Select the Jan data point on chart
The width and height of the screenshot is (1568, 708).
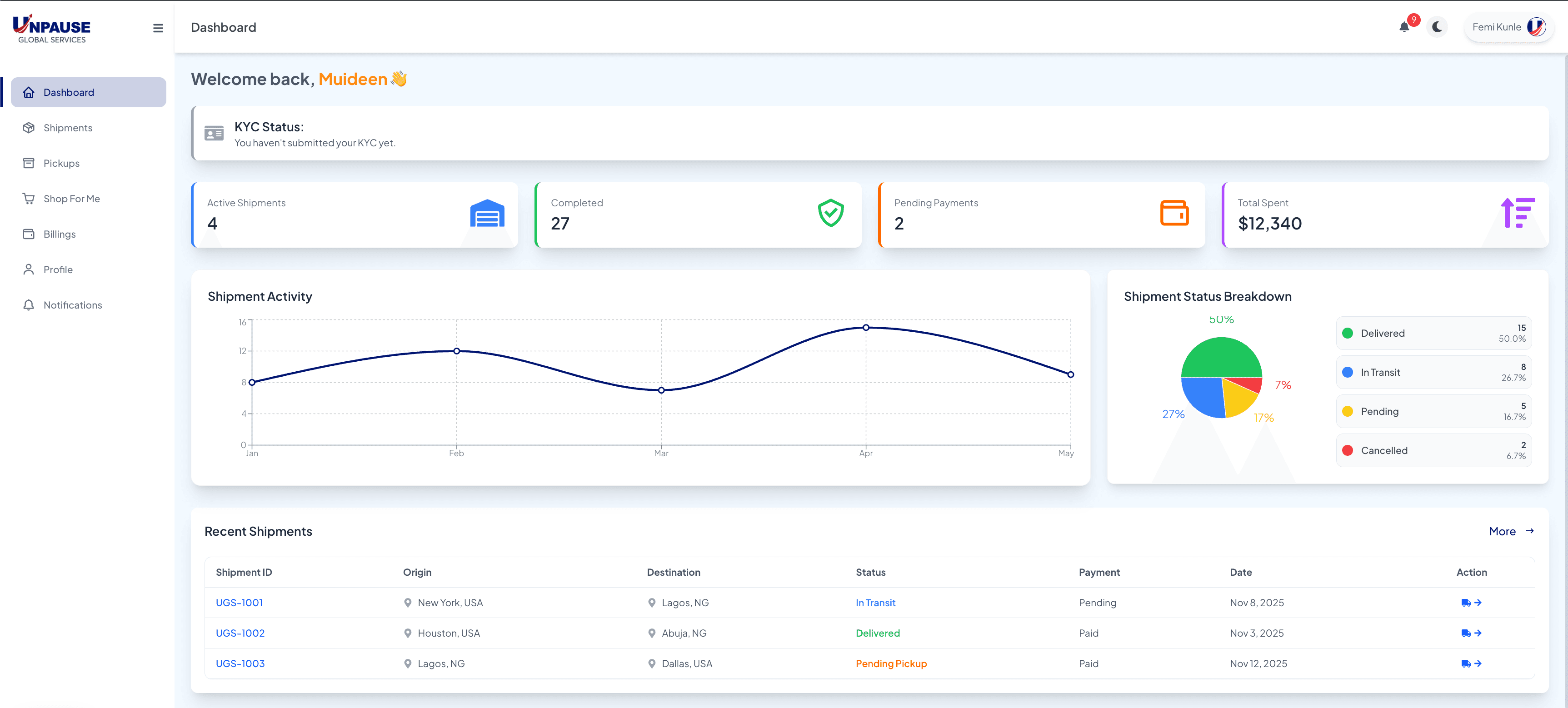[252, 382]
